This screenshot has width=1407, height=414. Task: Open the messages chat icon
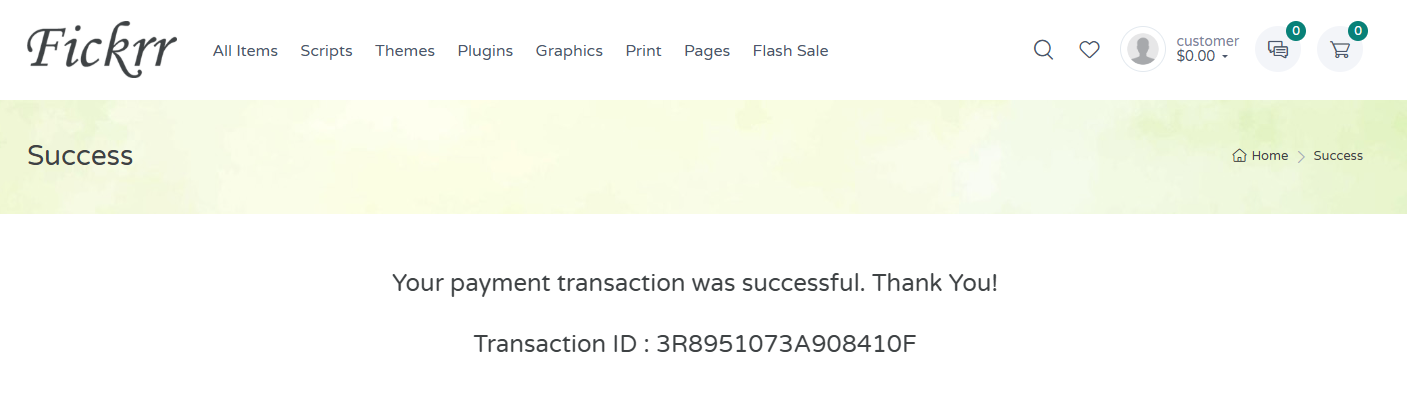pos(1277,50)
